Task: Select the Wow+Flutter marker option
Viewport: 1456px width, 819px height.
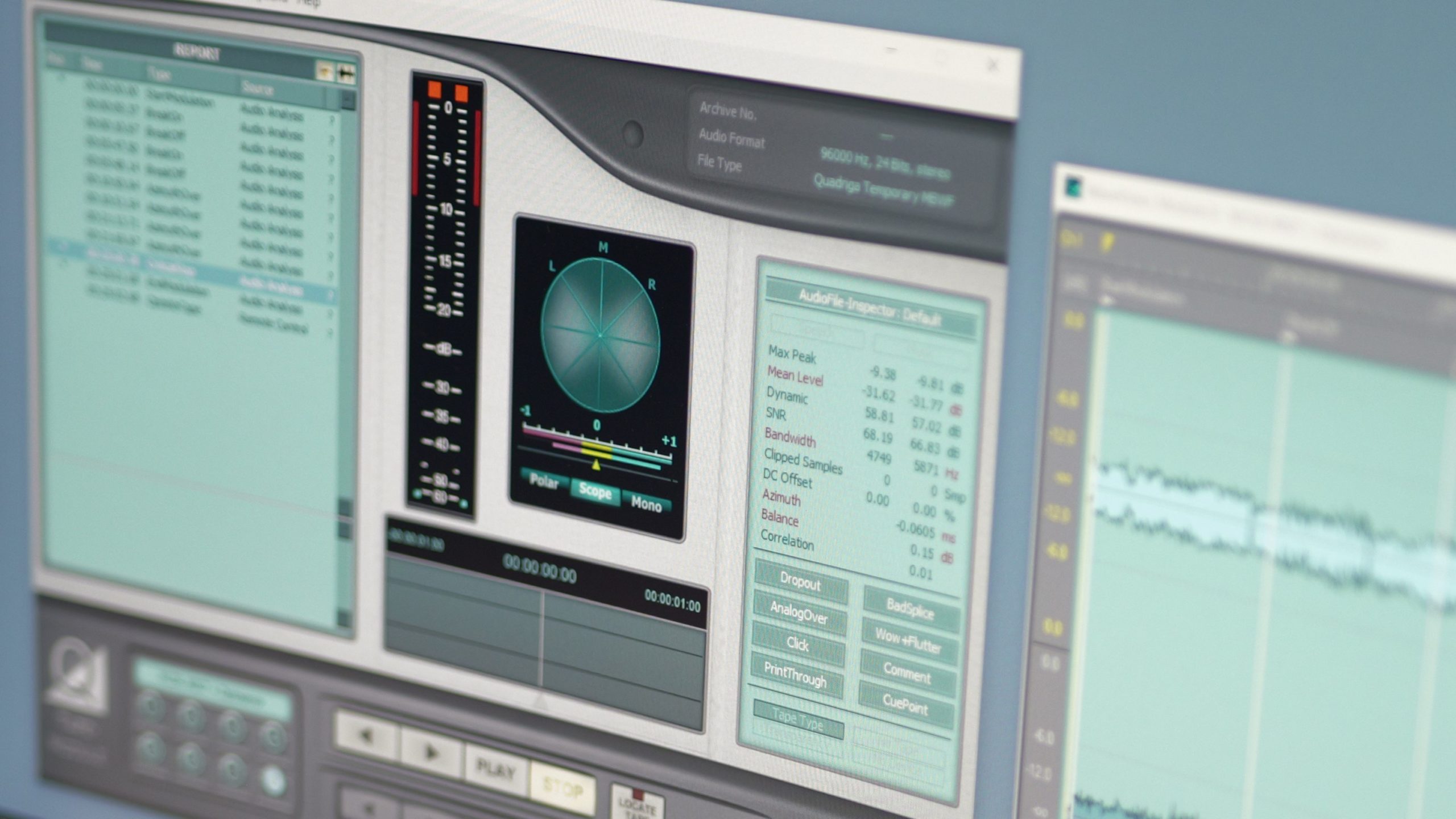Action: coord(908,642)
